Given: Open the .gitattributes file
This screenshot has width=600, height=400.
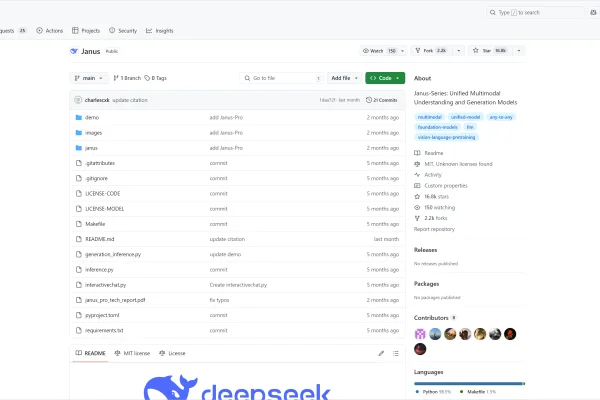Looking at the screenshot, I should (x=100, y=163).
